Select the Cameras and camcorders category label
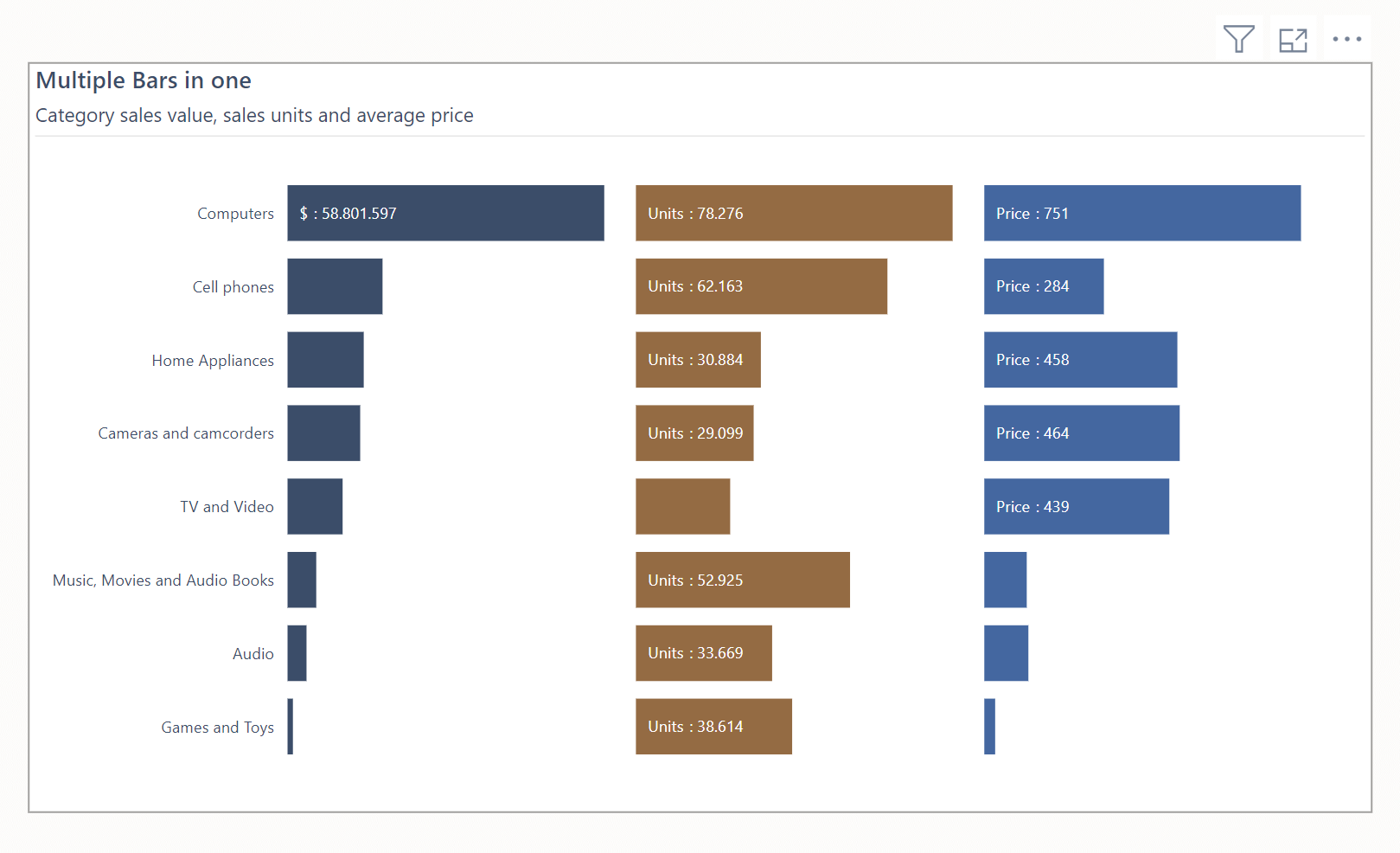Viewport: 1400px width, 853px height. pos(185,433)
